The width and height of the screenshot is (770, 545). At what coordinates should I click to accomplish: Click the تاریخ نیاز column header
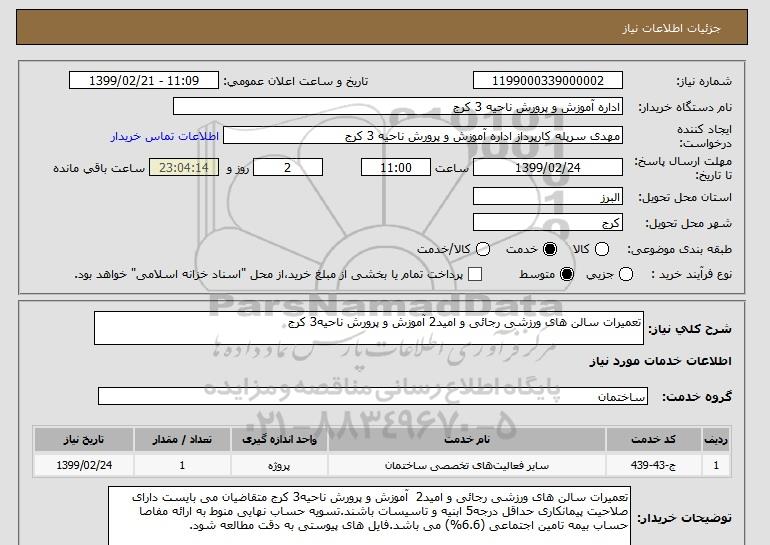84,439
